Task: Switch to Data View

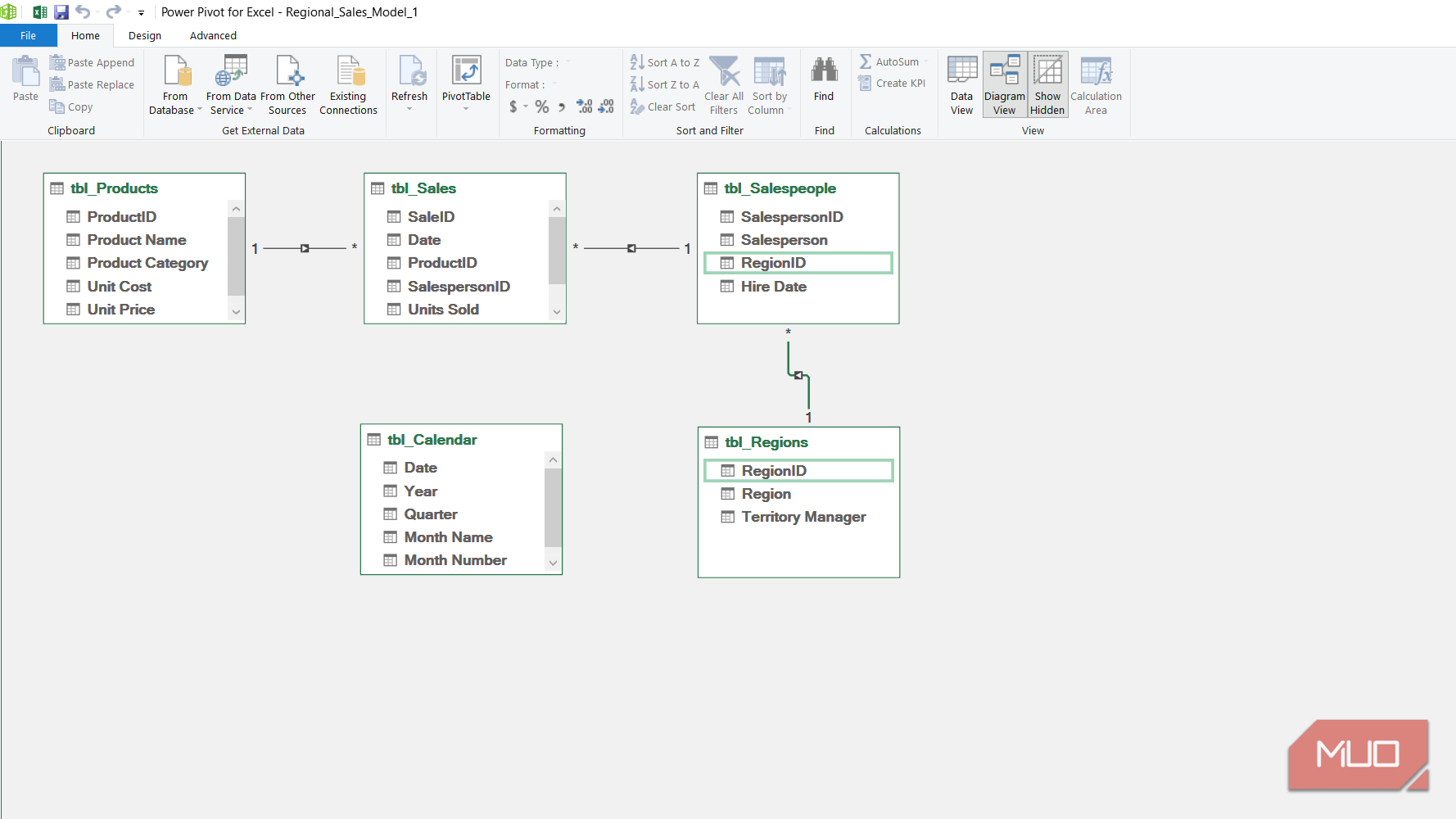Action: point(962,85)
